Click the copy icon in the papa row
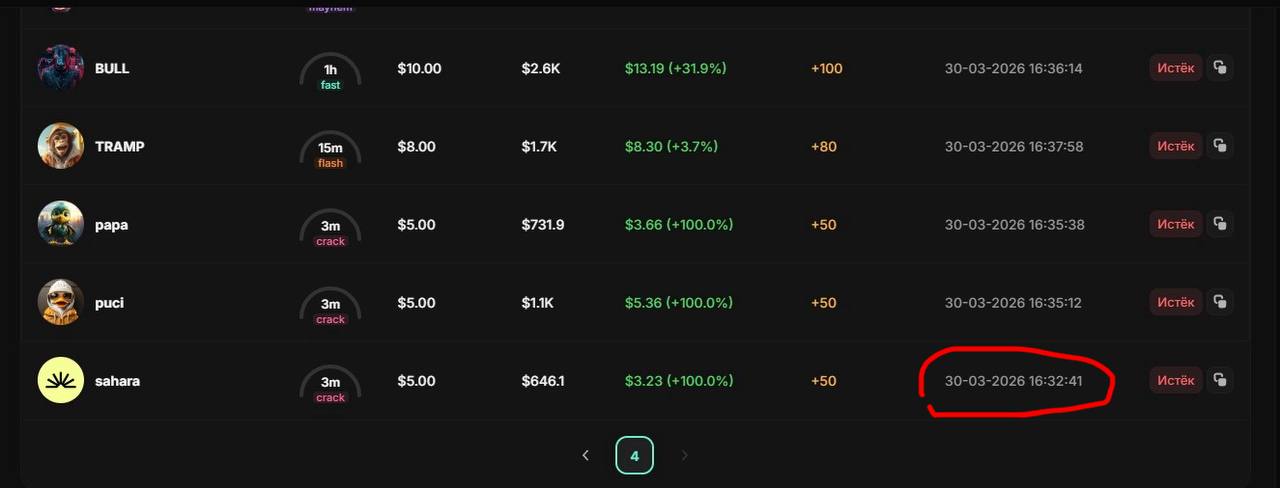The height and width of the screenshot is (488, 1280). [x=1219, y=224]
